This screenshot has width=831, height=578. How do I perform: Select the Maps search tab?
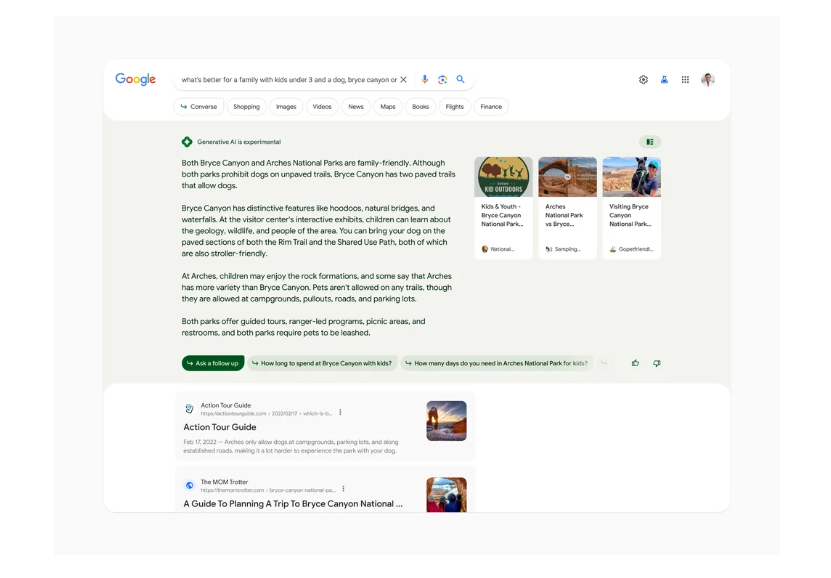387,107
